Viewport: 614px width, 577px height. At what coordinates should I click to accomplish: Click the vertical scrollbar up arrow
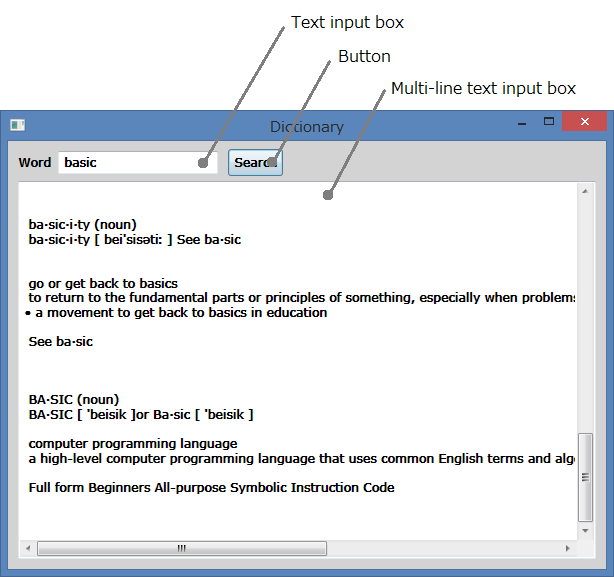click(x=585, y=191)
